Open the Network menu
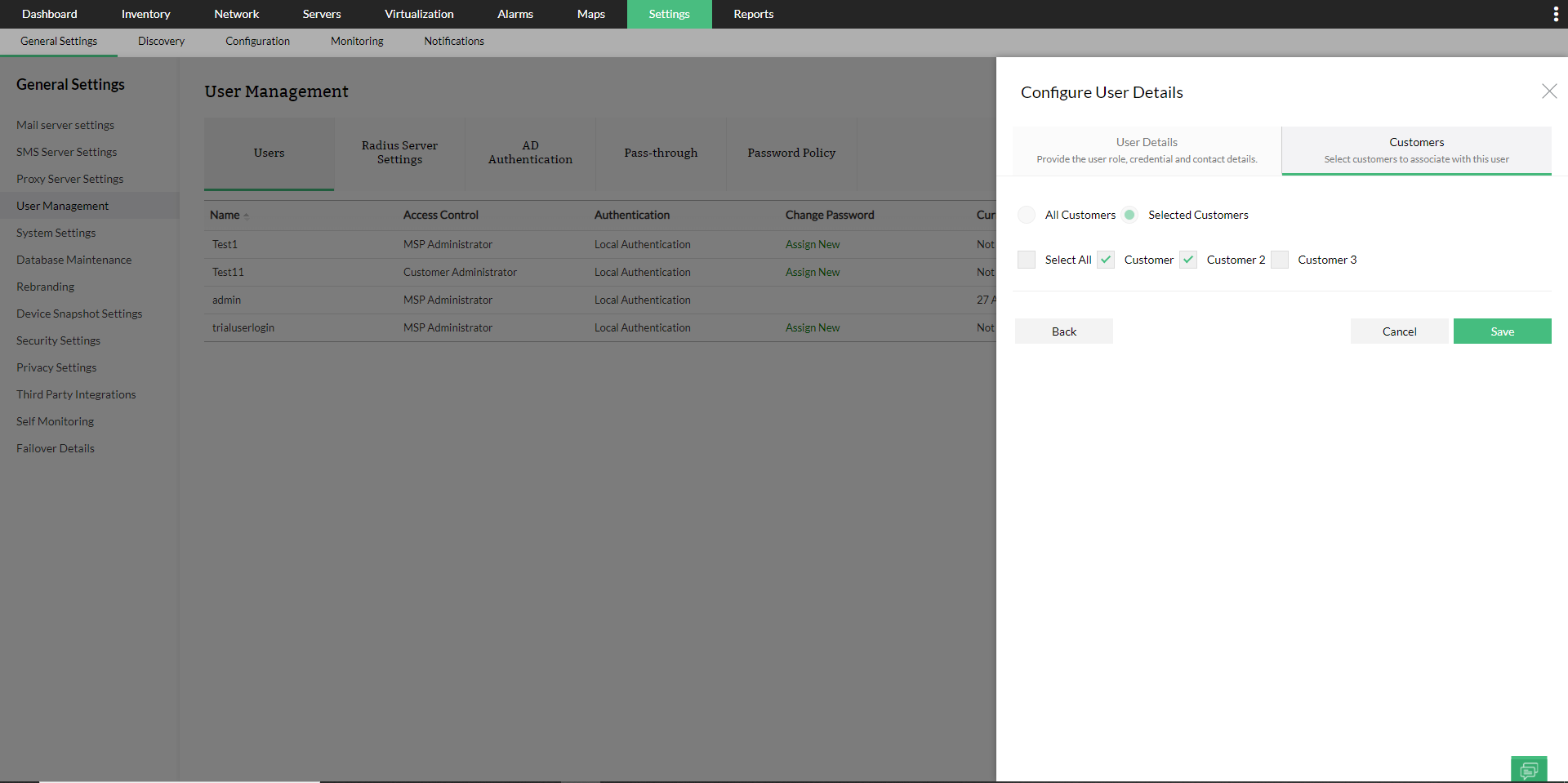Viewport: 1568px width, 783px height. click(x=236, y=14)
